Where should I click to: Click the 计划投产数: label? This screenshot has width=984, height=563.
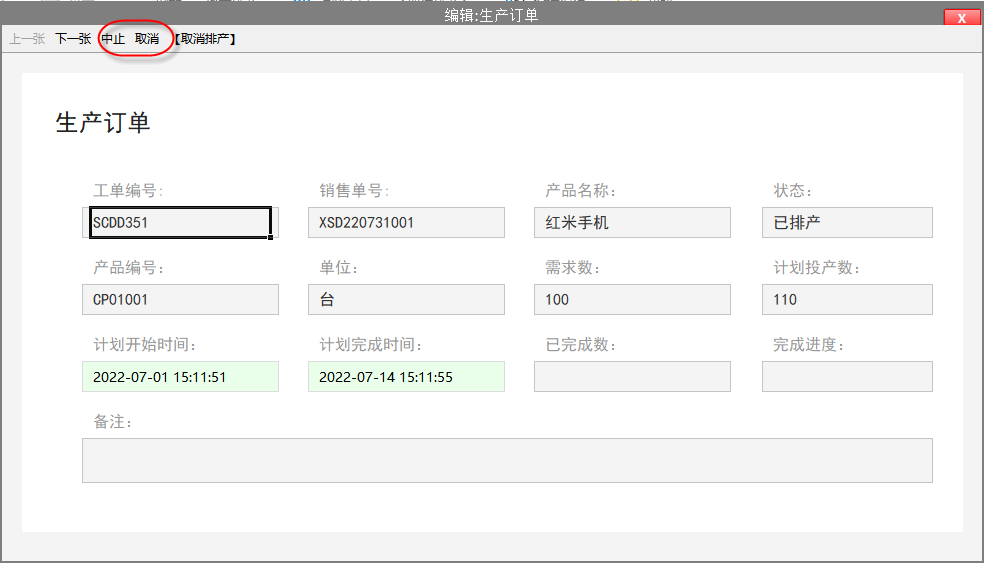[816, 268]
